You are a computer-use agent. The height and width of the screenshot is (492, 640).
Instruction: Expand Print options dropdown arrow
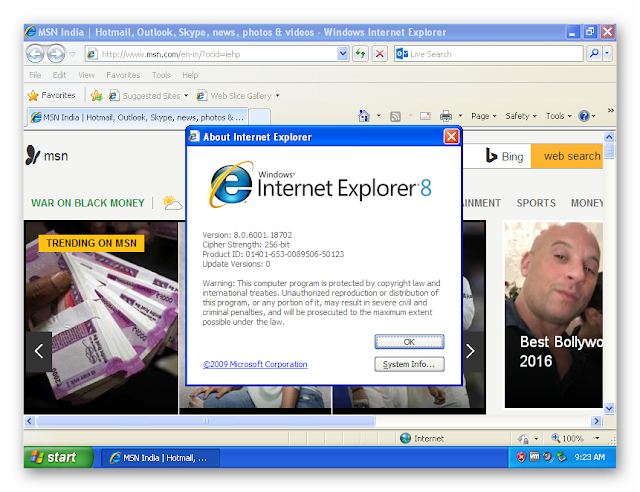[x=460, y=116]
